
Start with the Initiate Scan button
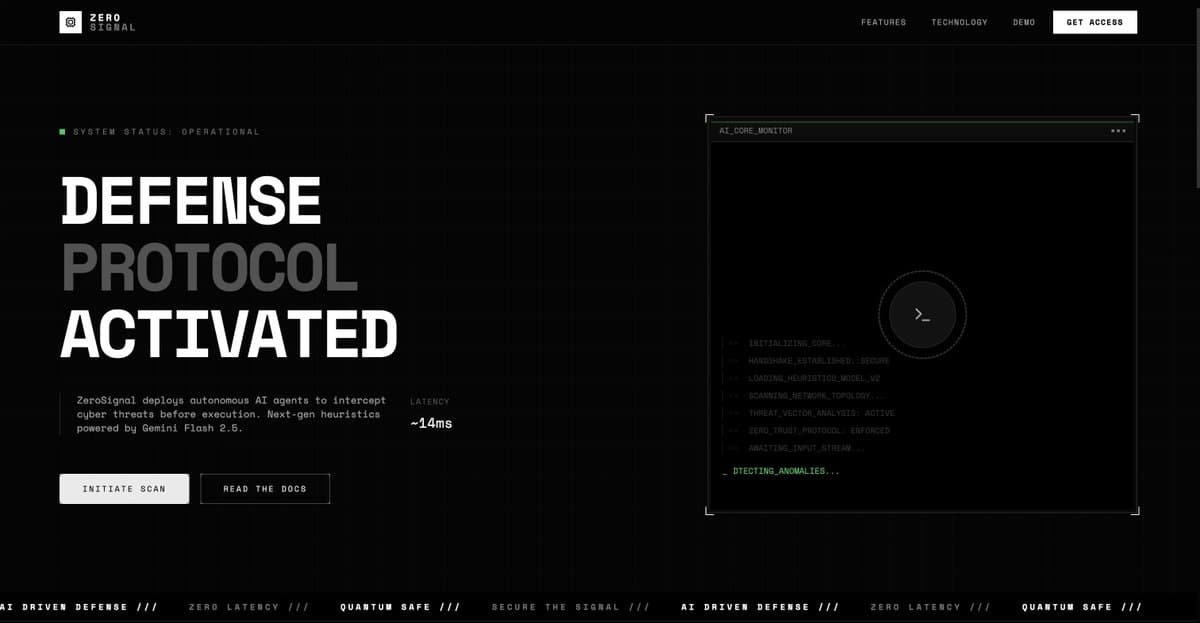(x=124, y=489)
